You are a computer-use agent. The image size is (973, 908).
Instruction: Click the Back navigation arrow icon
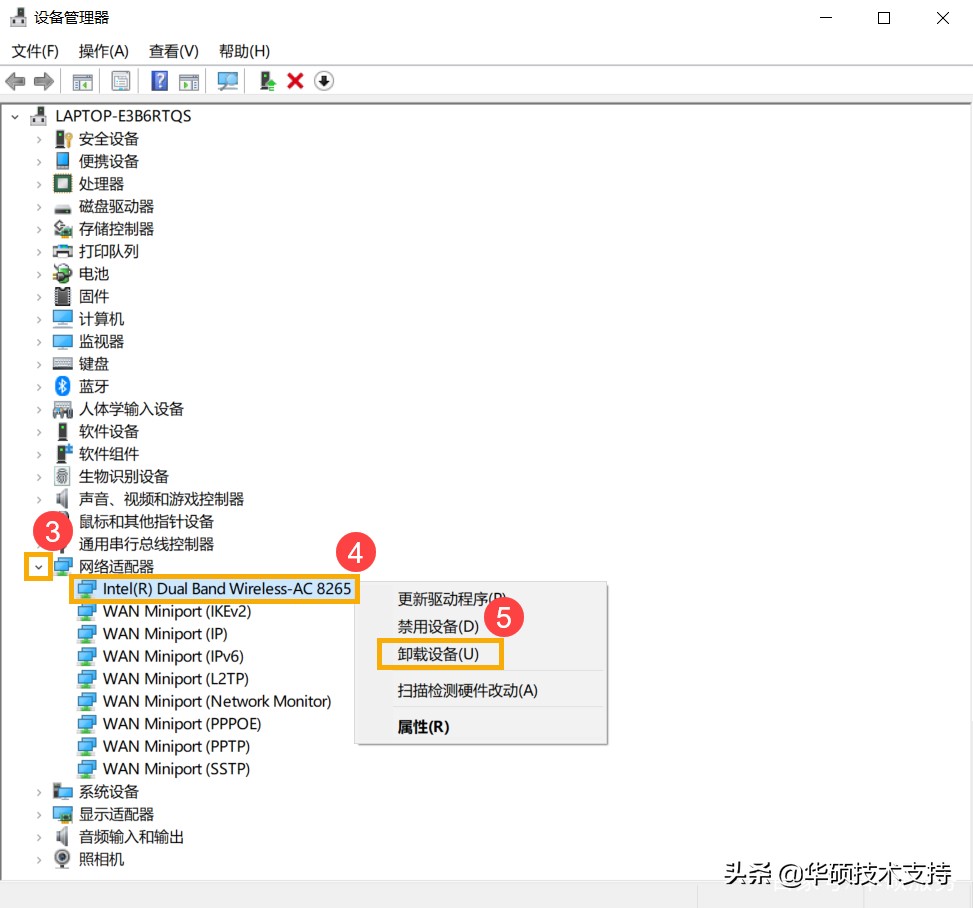pos(16,80)
